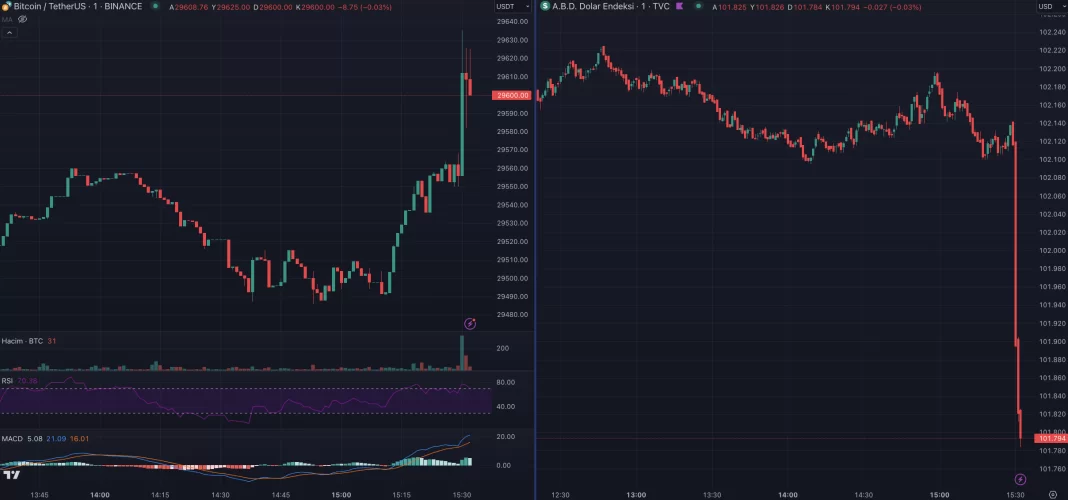This screenshot has height=500, width=1068.
Task: Click the purple flag next to TVC
Action: (x=680, y=7)
